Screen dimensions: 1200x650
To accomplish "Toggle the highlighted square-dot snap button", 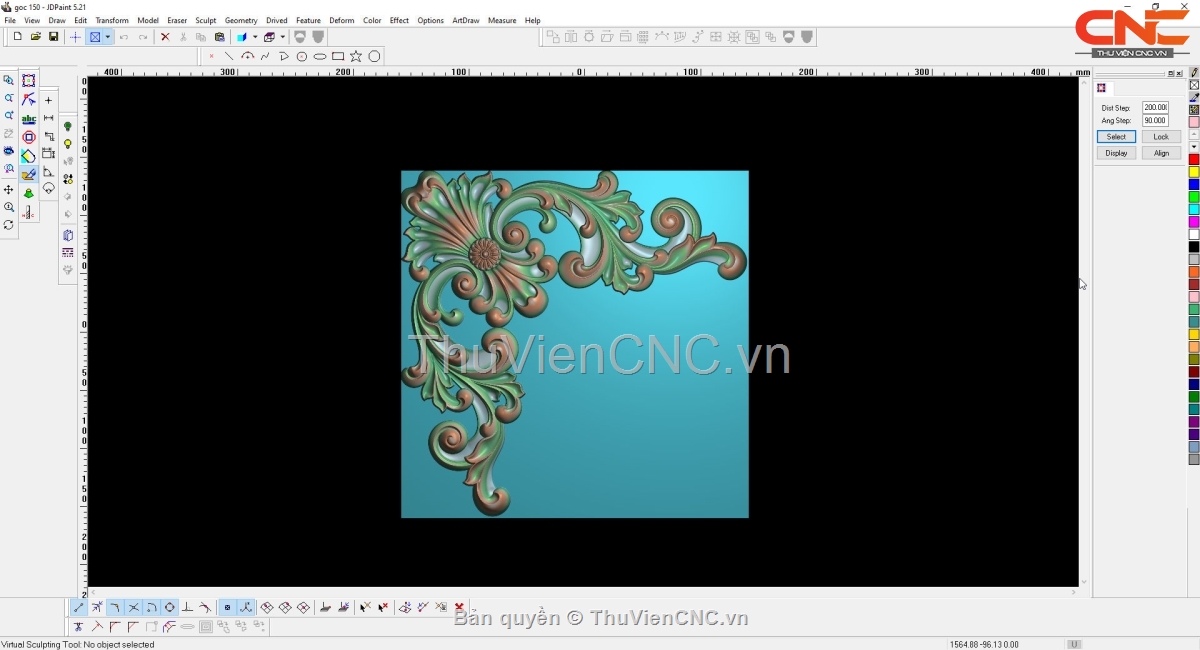I will click(x=227, y=607).
